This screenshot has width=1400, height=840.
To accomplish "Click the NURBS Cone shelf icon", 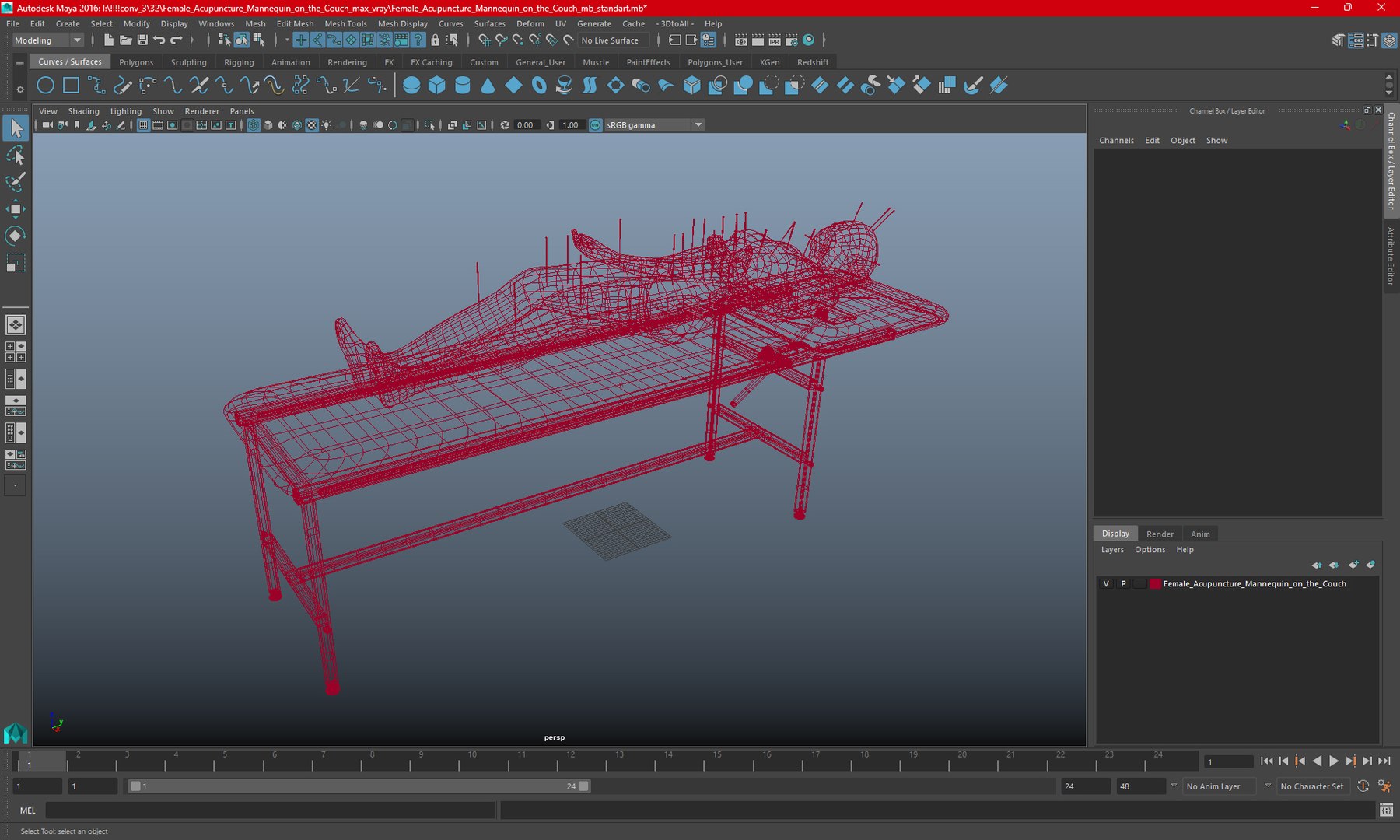I will coord(488,86).
